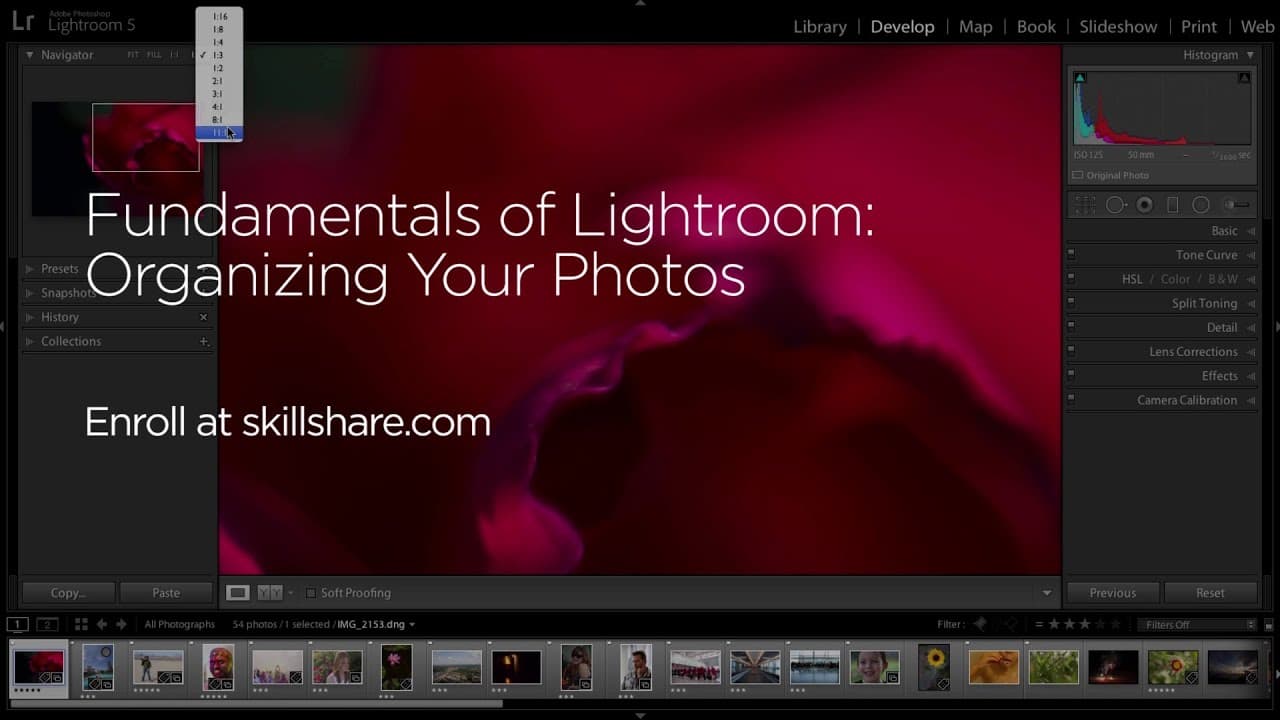Select the Red Eye Correction tool

(x=1145, y=205)
